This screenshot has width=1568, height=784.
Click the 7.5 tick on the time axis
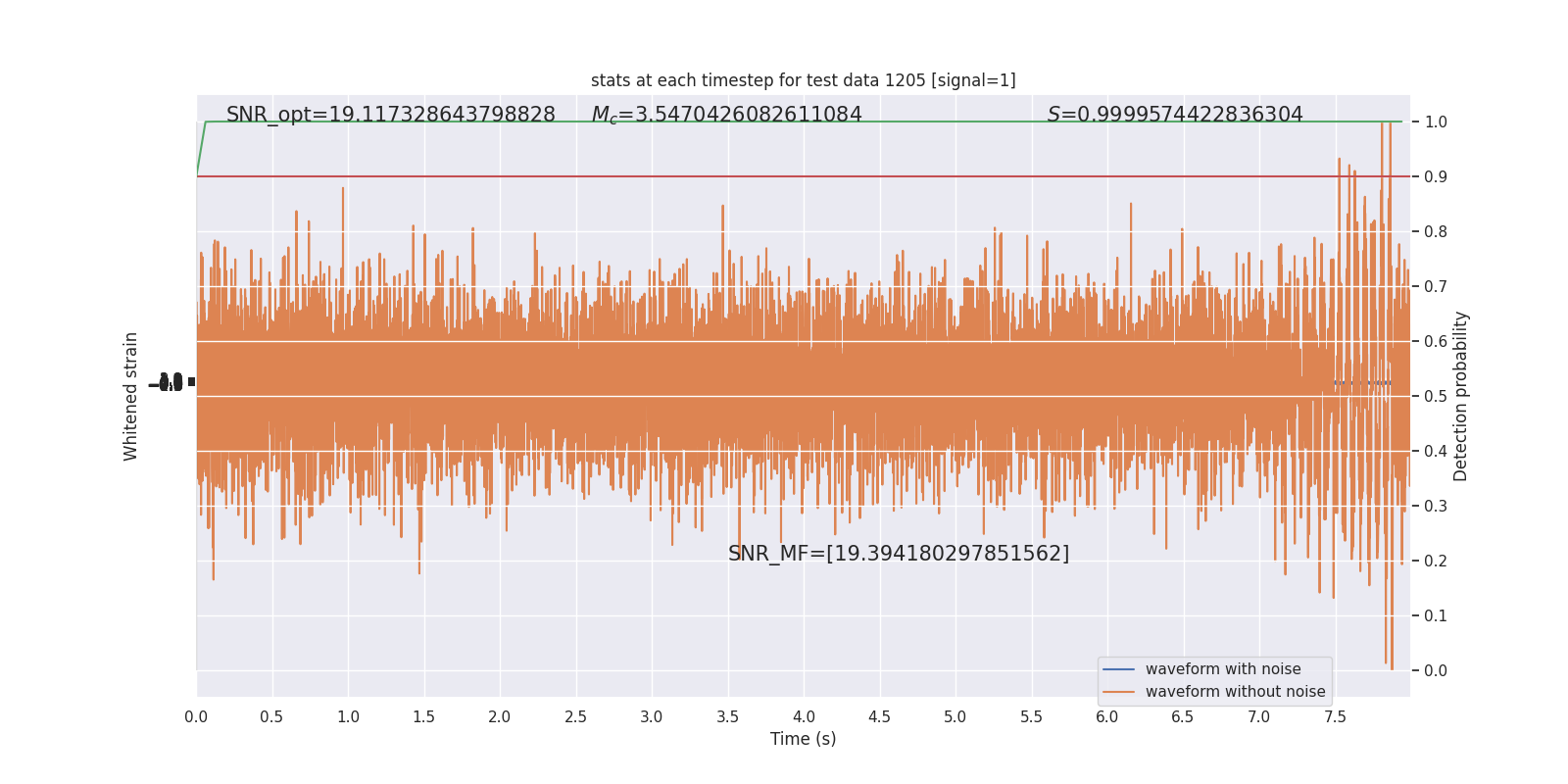tap(1335, 716)
